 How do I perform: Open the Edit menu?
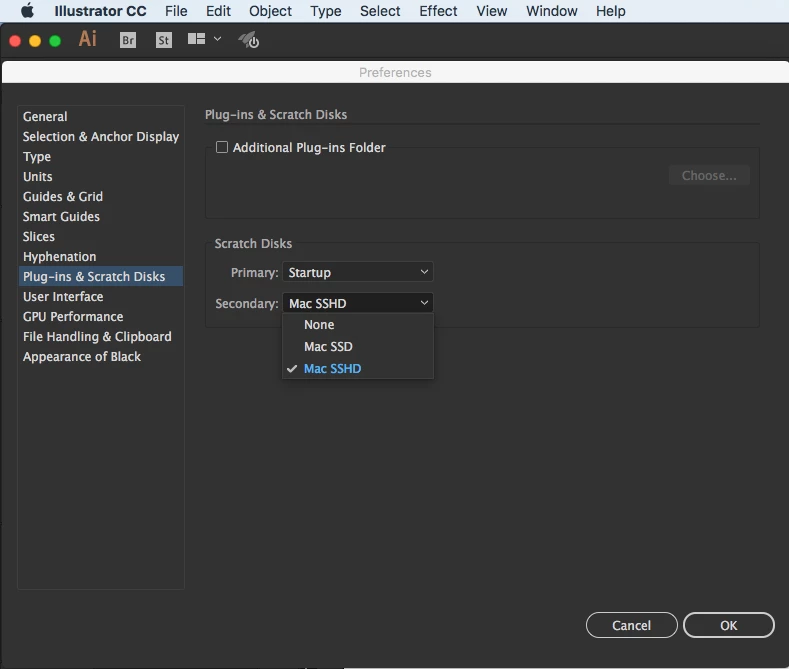point(218,11)
